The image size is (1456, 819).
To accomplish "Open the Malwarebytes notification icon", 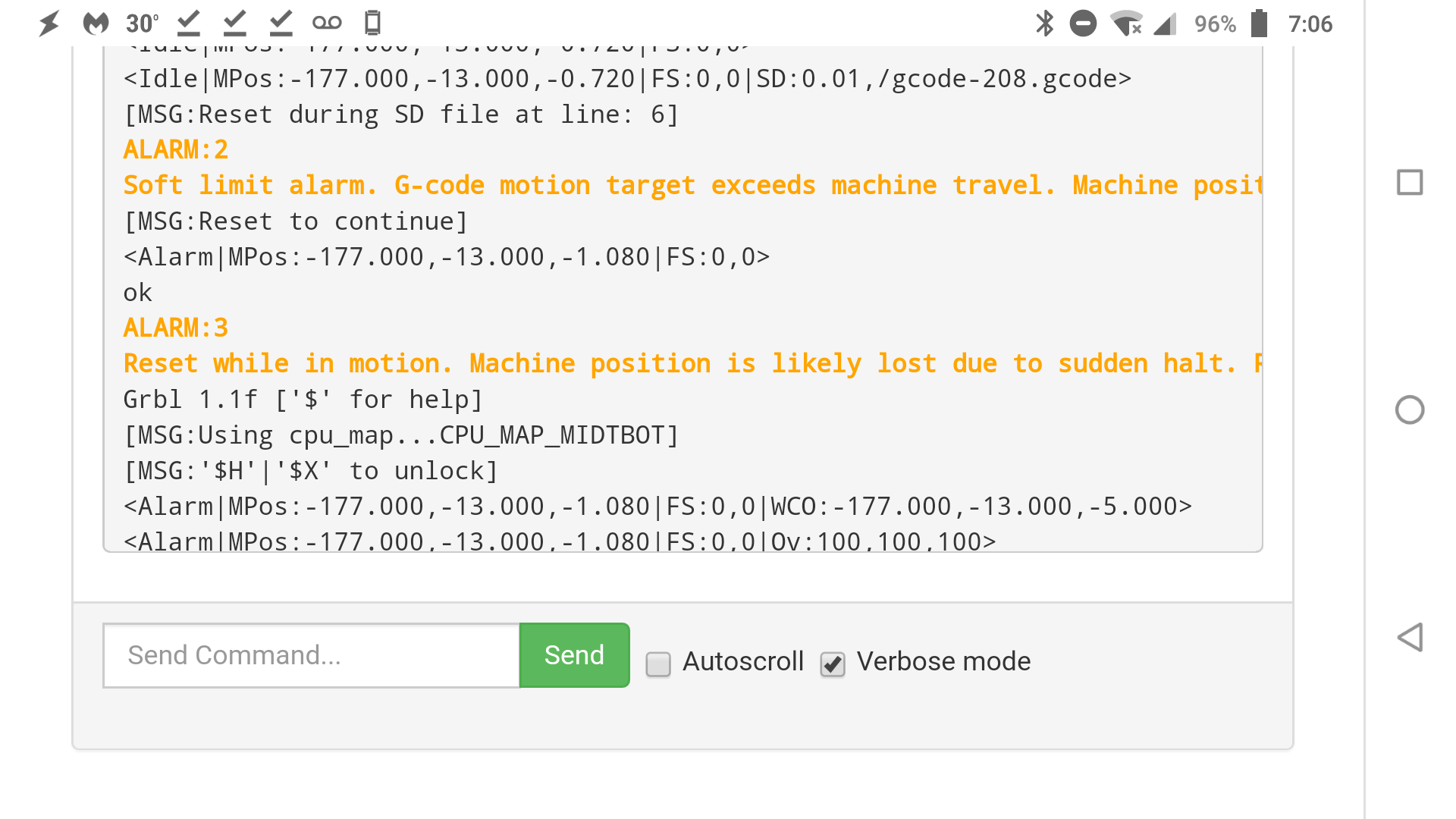I will (x=95, y=22).
